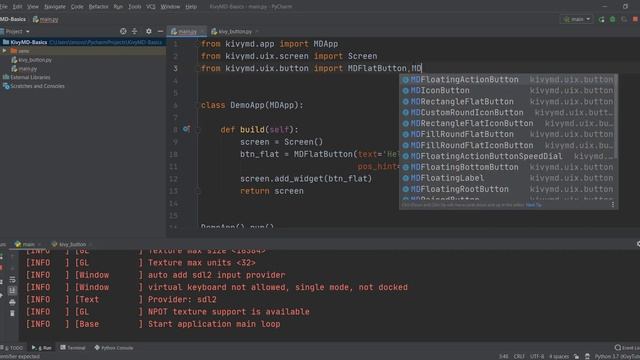Open Project panel settings gear
This screenshot has height=360, width=640.
[149, 31]
